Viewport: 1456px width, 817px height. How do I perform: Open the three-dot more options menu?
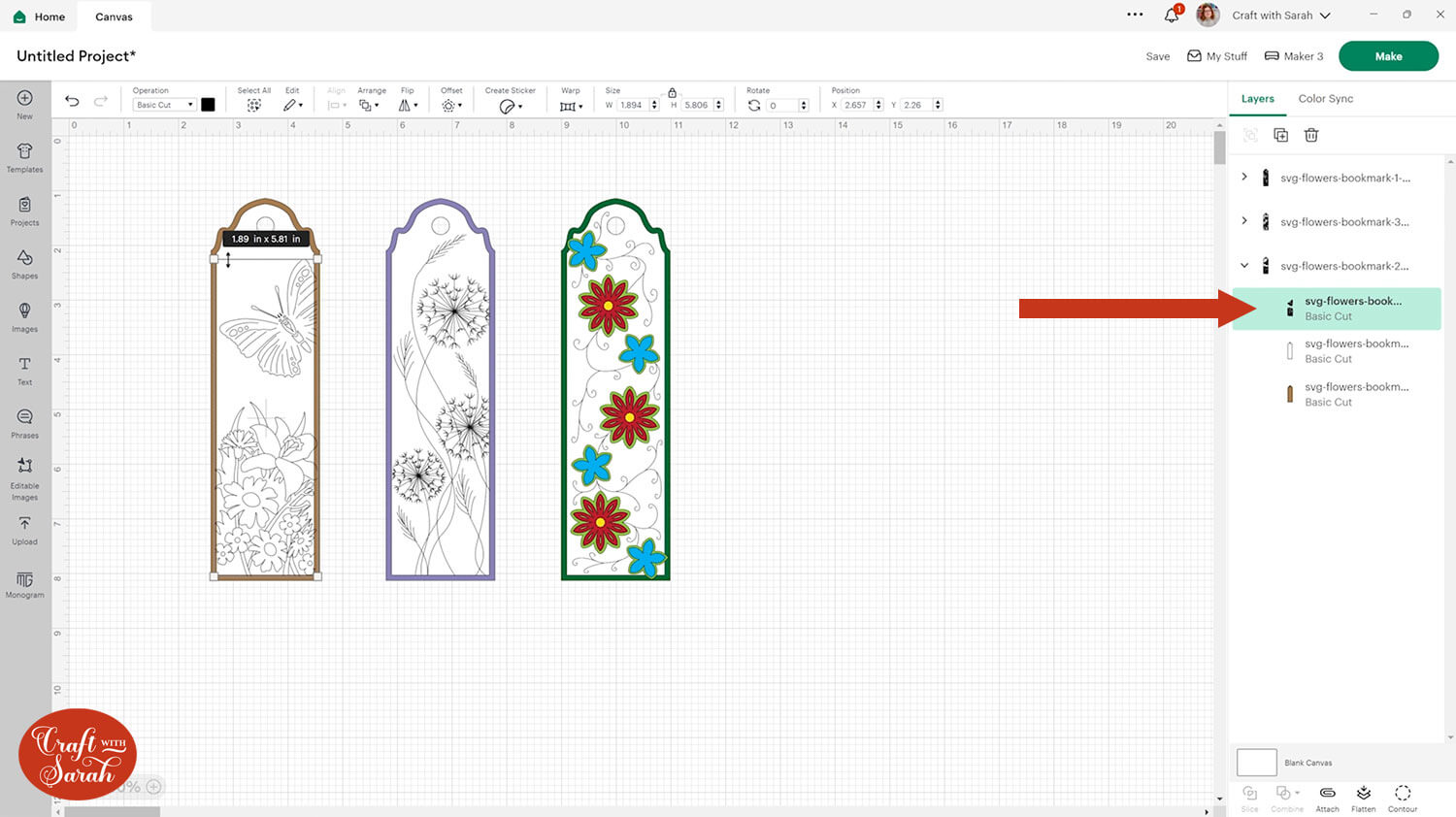[x=1135, y=15]
